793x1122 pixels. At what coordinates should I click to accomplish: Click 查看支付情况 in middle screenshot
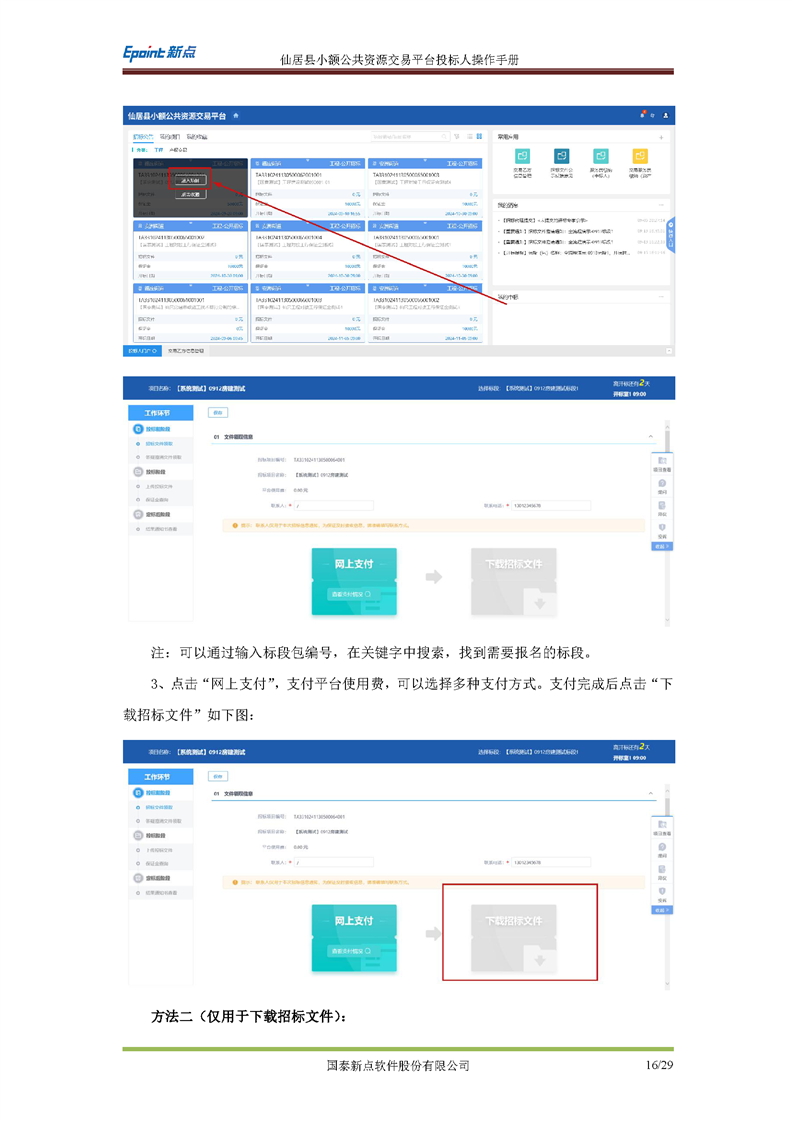click(x=351, y=594)
